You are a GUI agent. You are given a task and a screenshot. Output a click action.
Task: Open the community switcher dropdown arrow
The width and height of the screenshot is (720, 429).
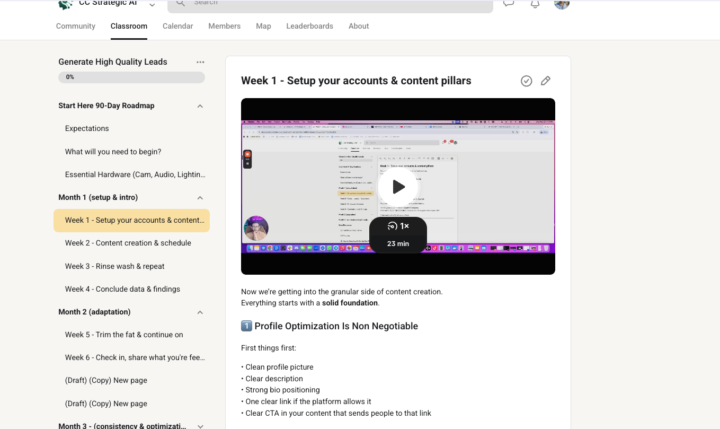(151, 5)
